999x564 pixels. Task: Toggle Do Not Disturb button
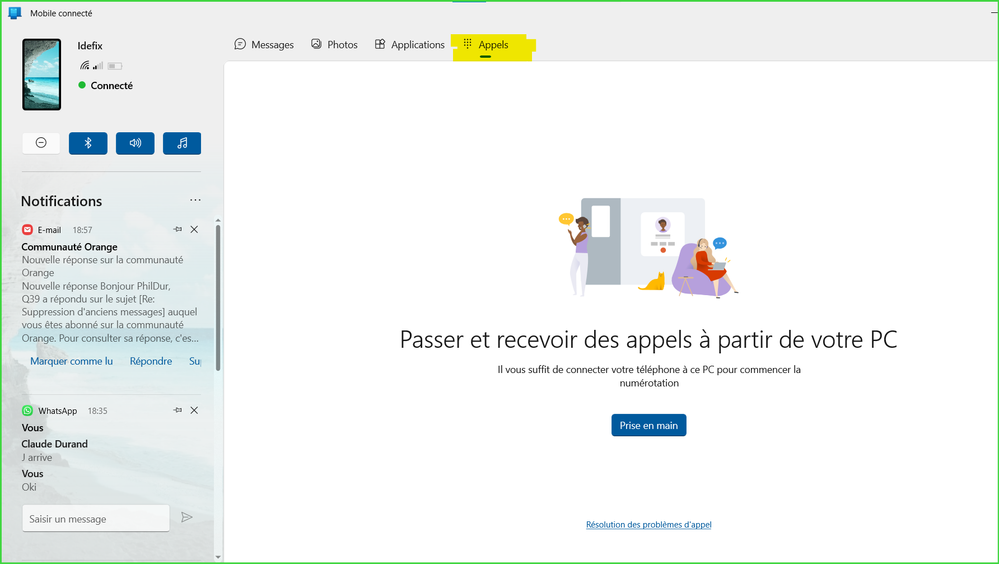[x=41, y=143]
